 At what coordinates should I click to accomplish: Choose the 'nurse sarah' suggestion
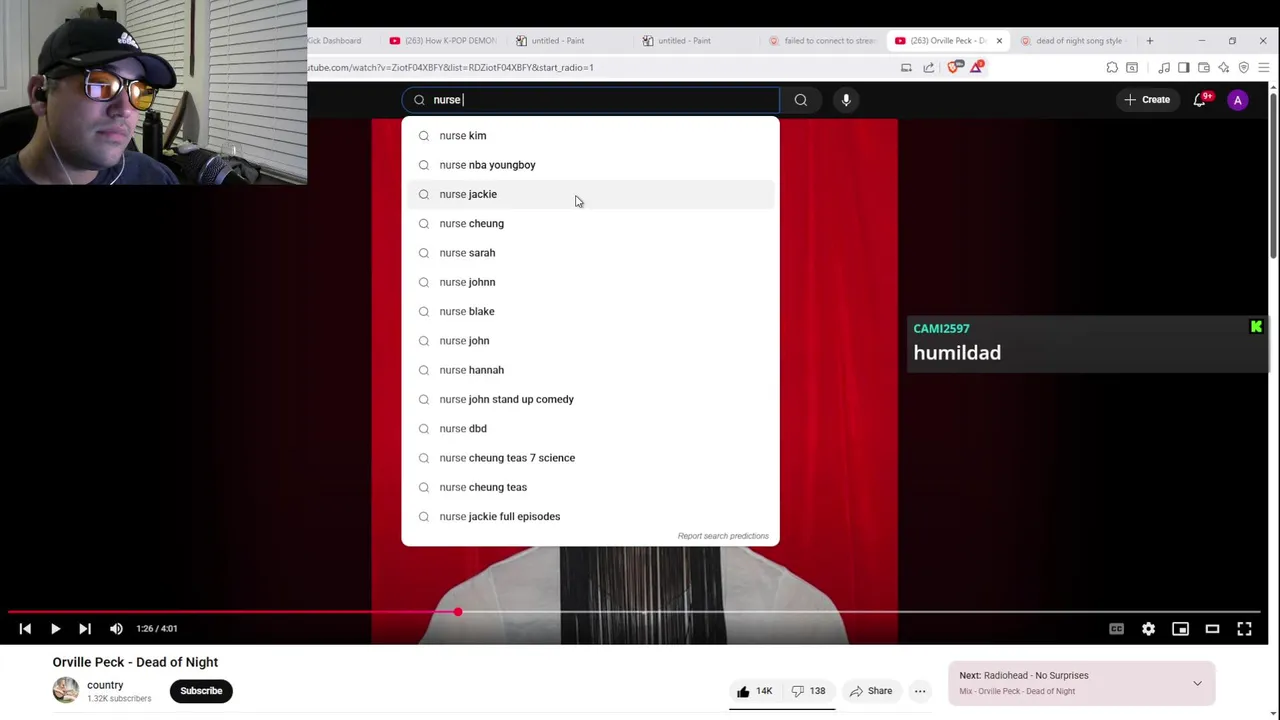point(590,253)
